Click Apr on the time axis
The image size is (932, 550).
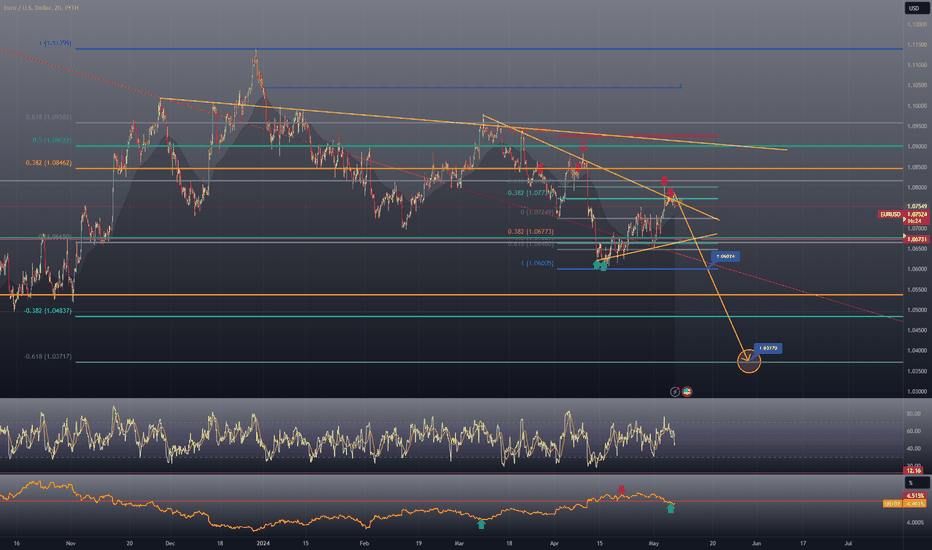[554, 543]
